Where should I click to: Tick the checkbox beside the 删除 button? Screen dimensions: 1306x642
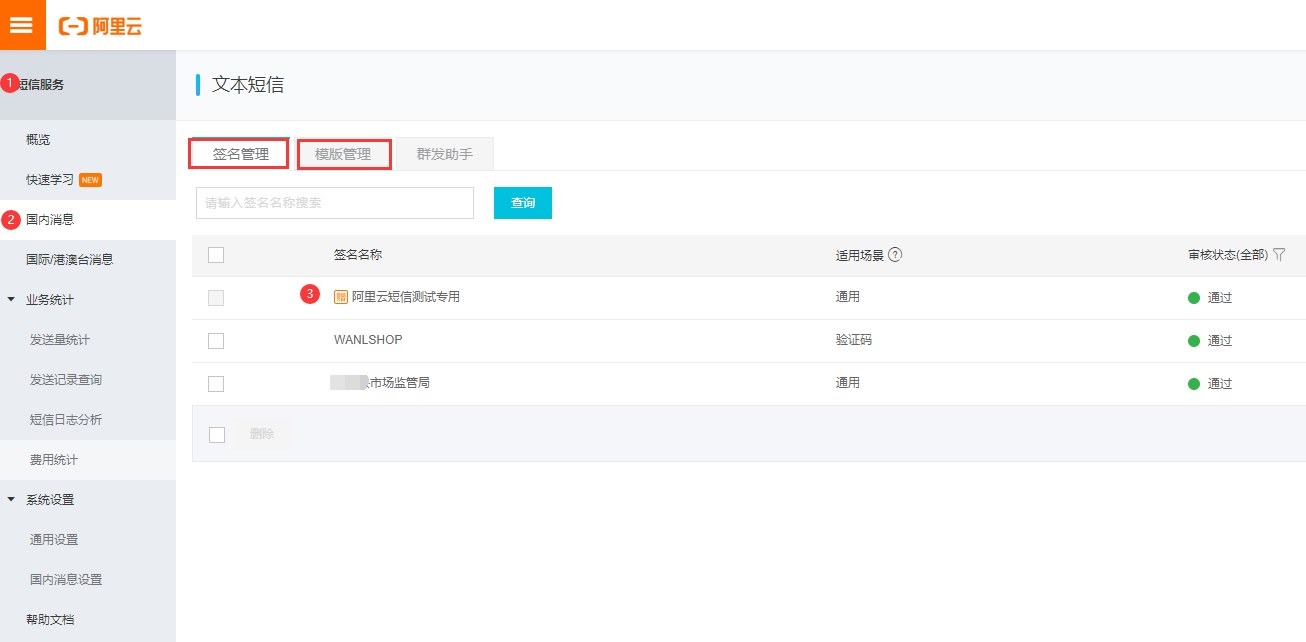pos(217,434)
